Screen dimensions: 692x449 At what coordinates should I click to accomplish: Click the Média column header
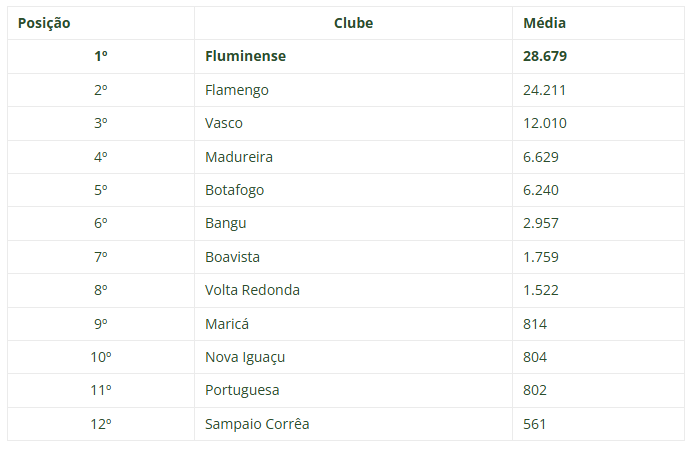tap(545, 23)
